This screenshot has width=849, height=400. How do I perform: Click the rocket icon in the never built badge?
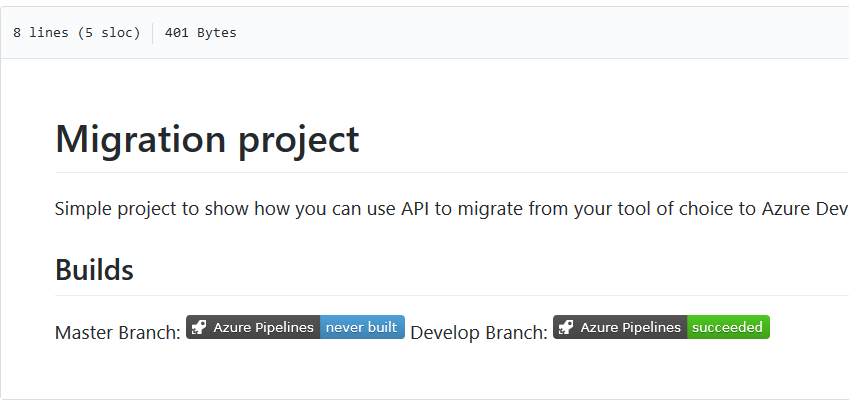tap(199, 327)
